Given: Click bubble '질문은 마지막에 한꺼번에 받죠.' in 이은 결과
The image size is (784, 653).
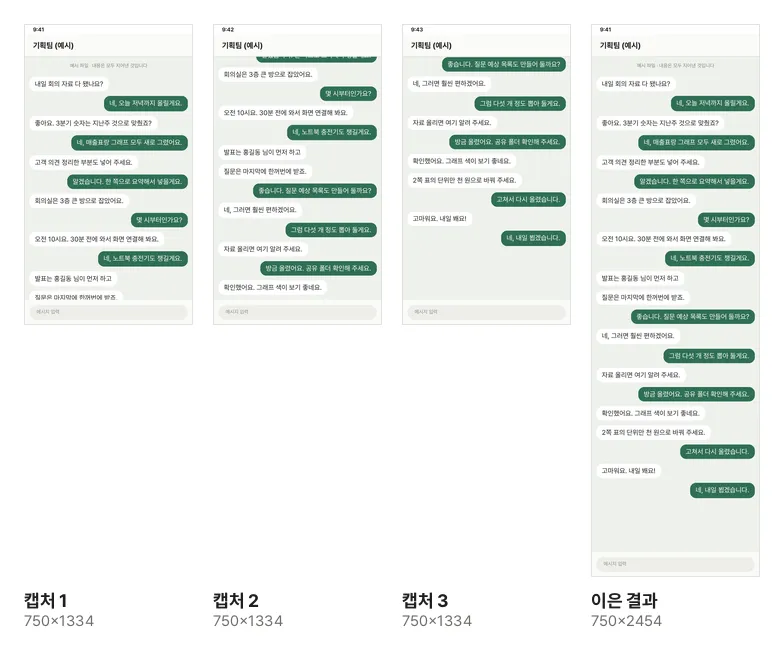Looking at the screenshot, I should pyautogui.click(x=644, y=298).
